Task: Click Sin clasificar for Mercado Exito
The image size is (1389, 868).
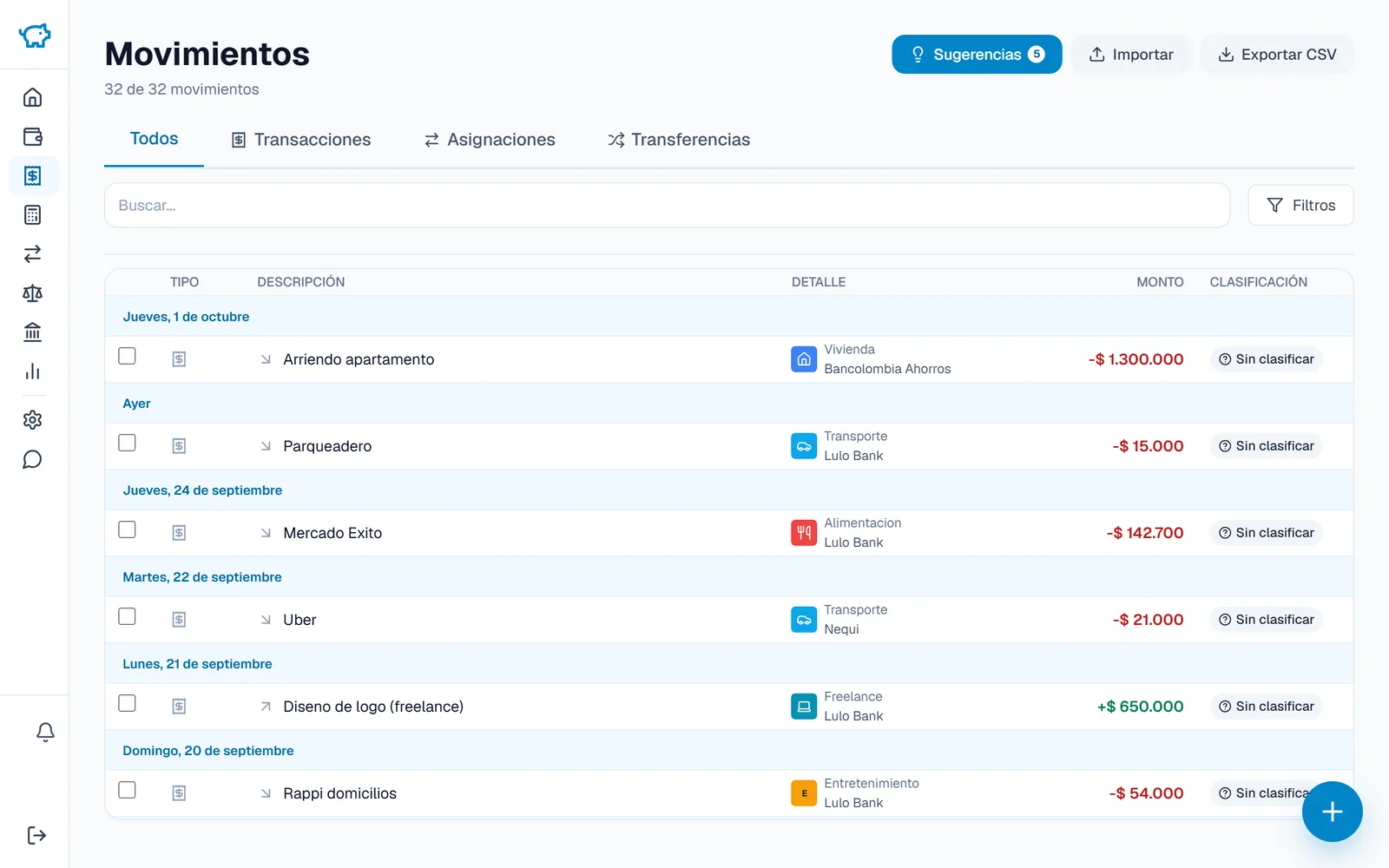Action: click(1266, 533)
